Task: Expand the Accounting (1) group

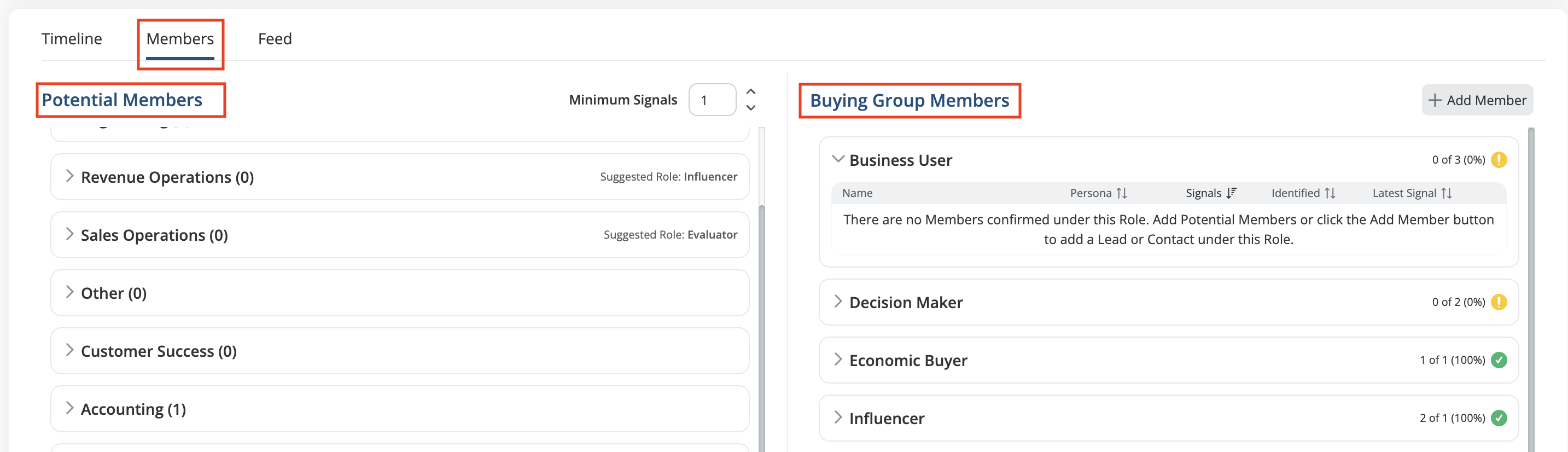Action: pyautogui.click(x=69, y=409)
